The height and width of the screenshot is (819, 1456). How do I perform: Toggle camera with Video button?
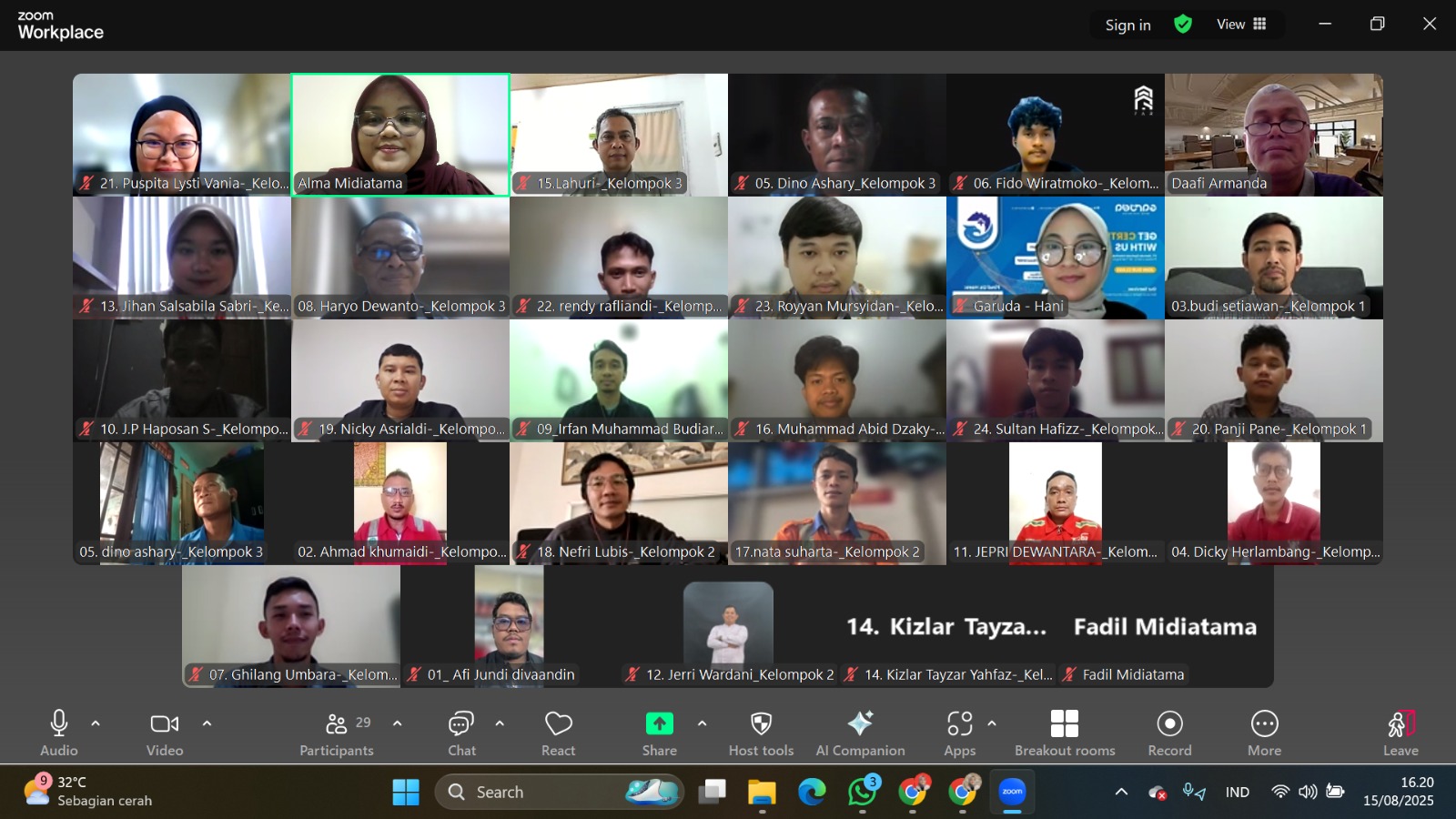[x=165, y=724]
